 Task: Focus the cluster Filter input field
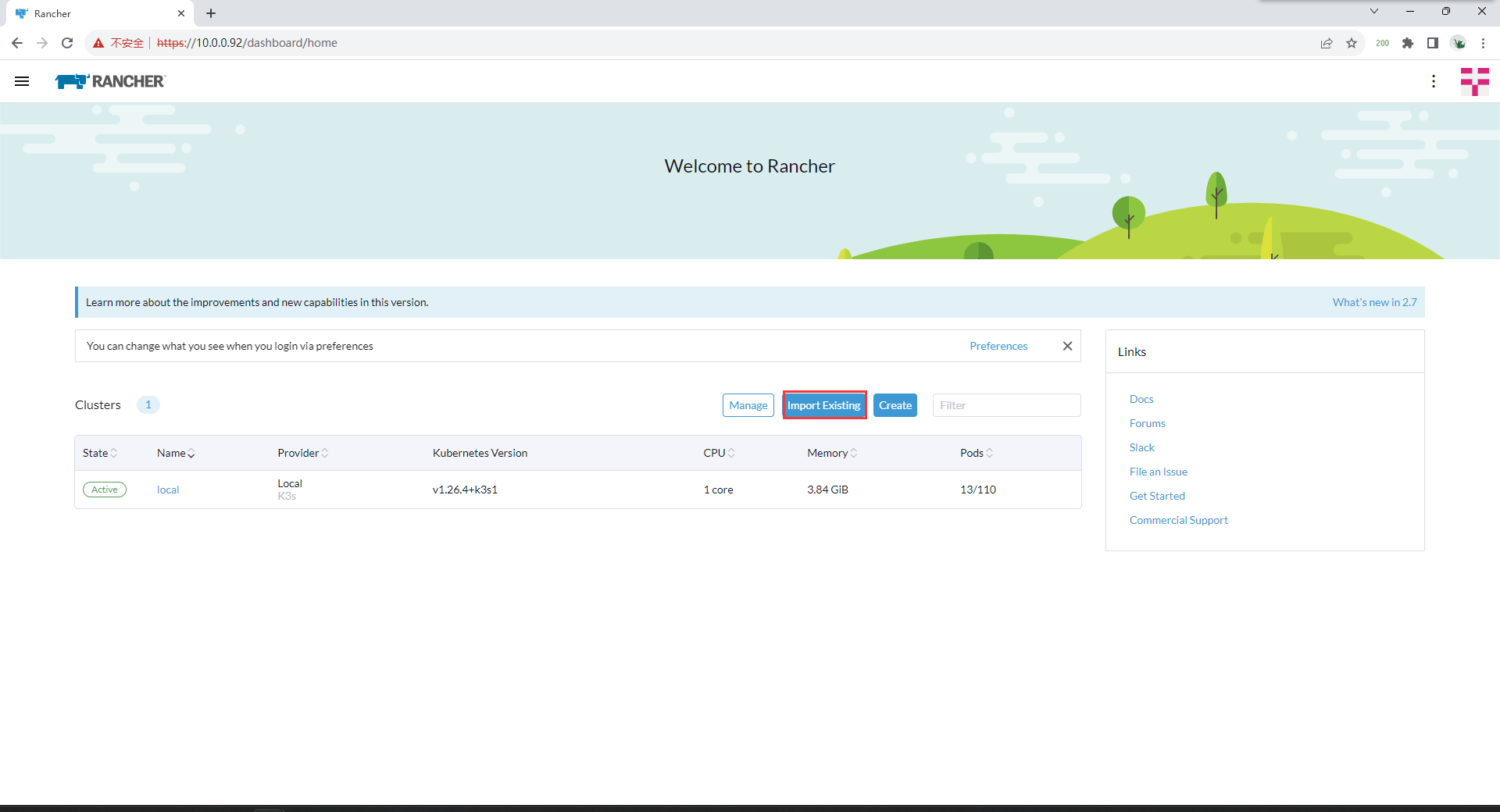coord(1006,405)
